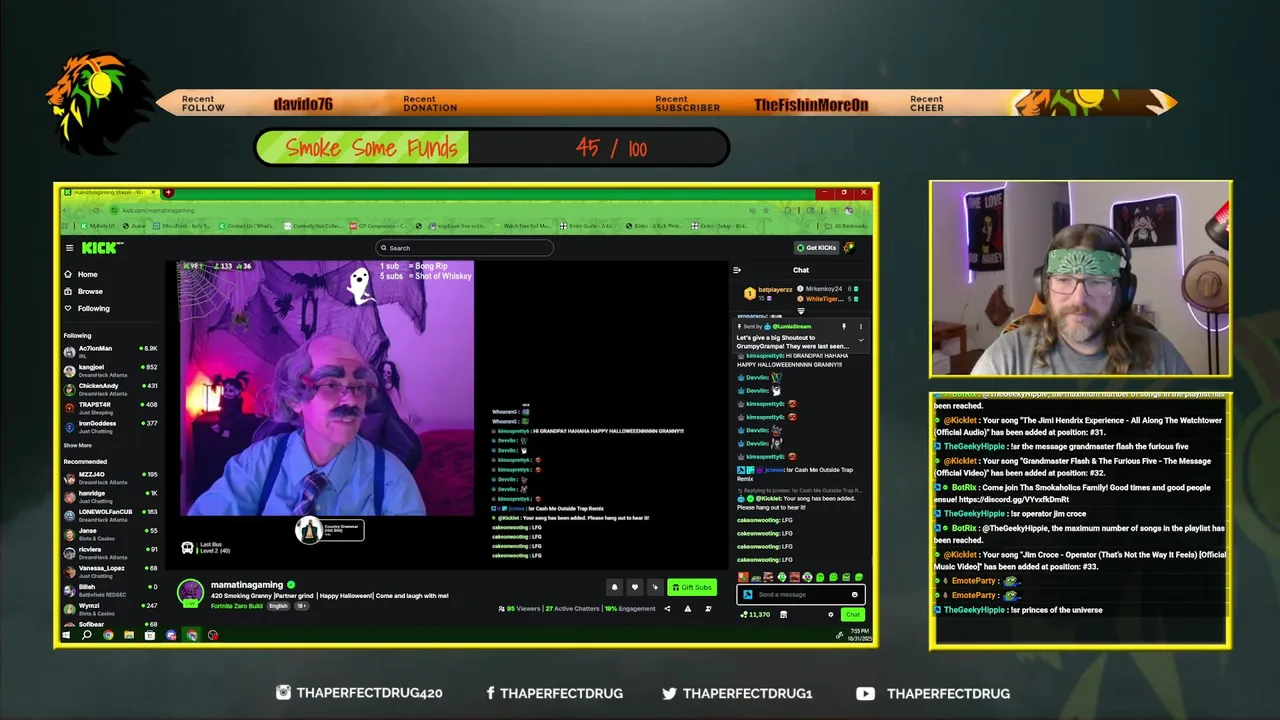
Task: Click the 11,370 channel points balance
Action: point(756,614)
